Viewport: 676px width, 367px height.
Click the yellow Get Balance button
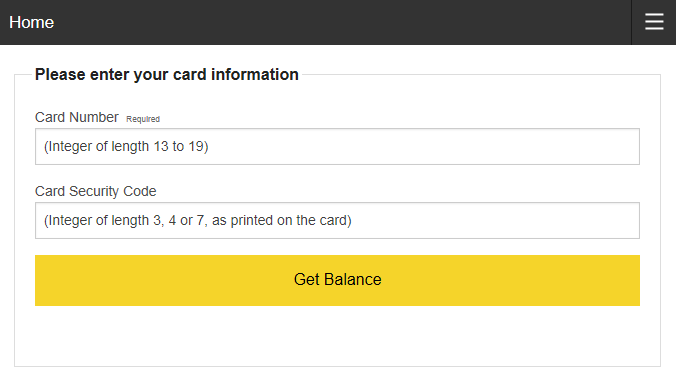click(x=337, y=280)
